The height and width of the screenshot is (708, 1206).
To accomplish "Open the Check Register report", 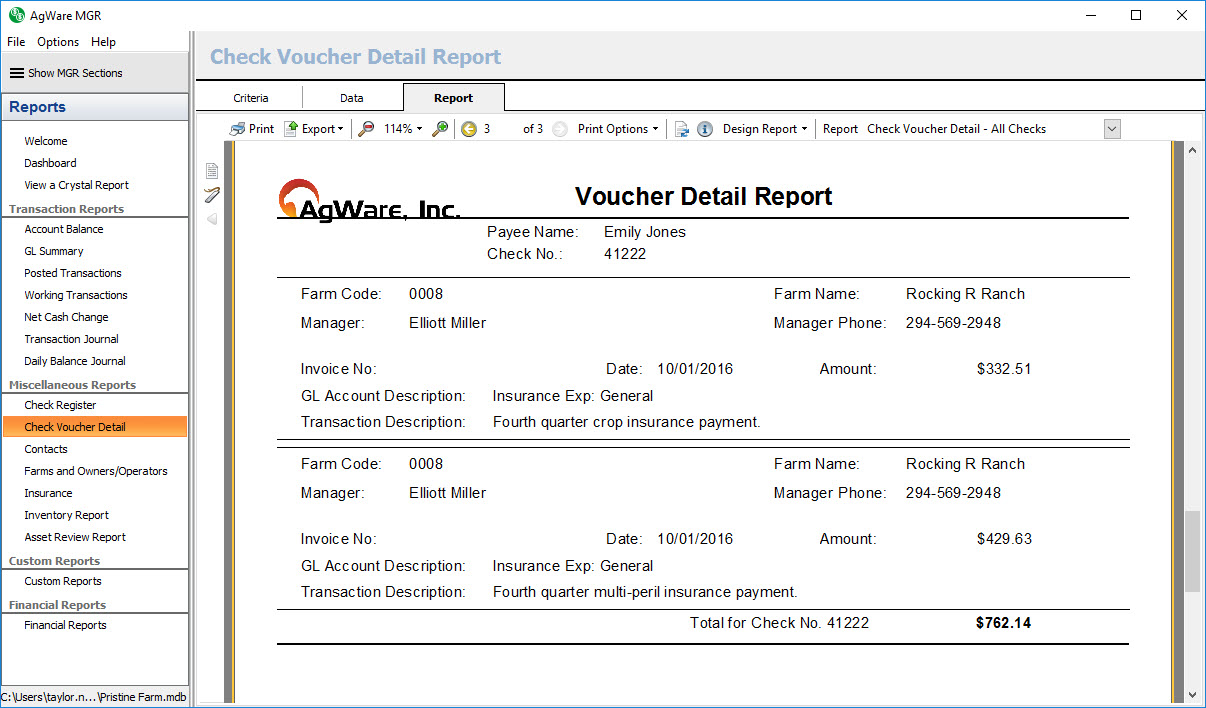I will (60, 405).
